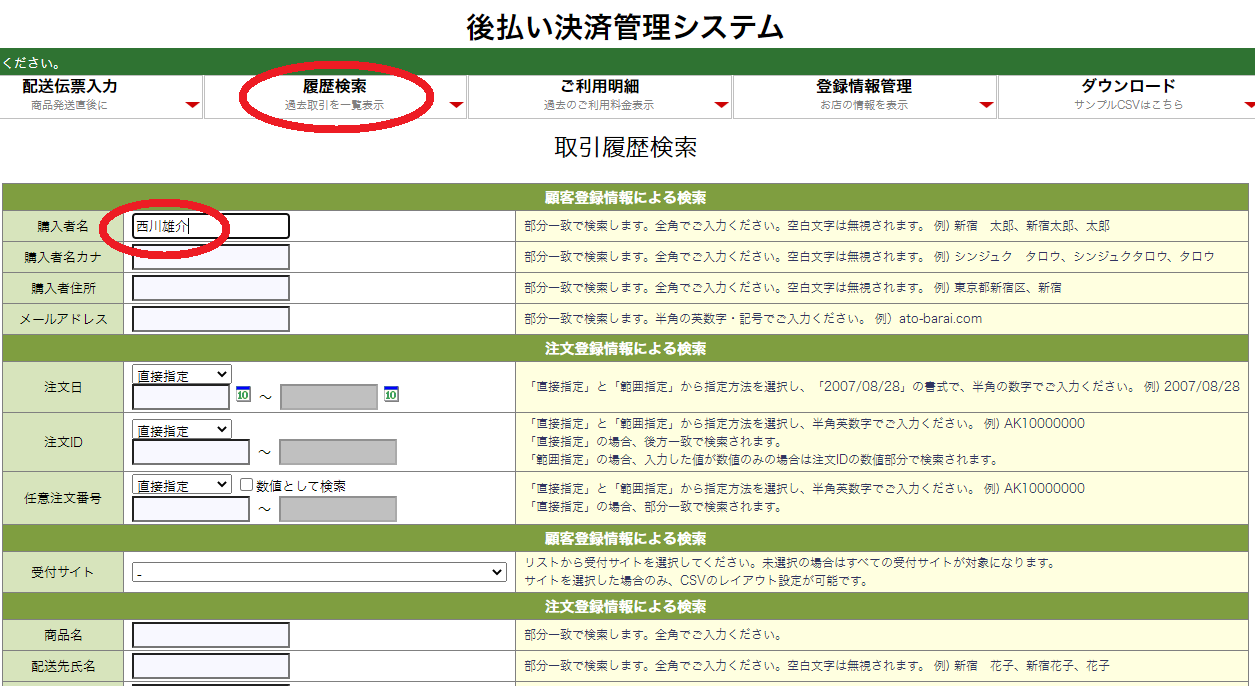Open calendar picker for order start date
The height and width of the screenshot is (686, 1255).
(243, 395)
